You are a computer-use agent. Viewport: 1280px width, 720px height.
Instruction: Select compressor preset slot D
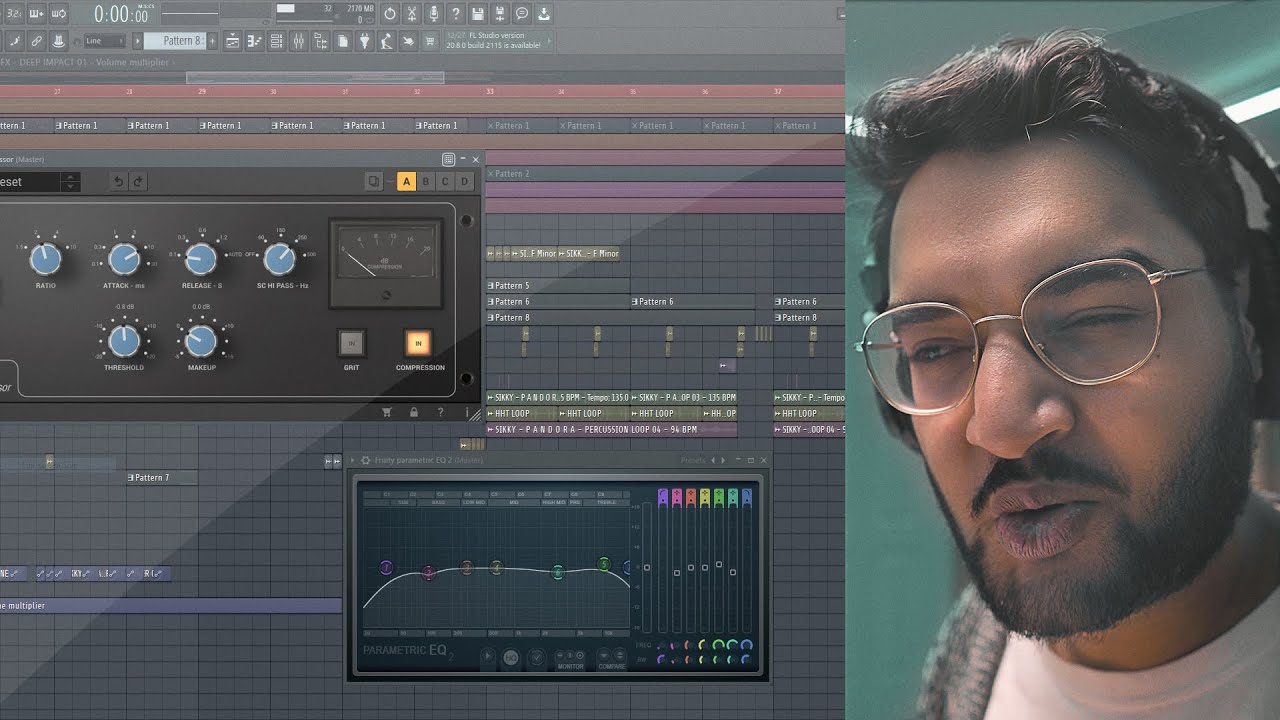pyautogui.click(x=464, y=182)
